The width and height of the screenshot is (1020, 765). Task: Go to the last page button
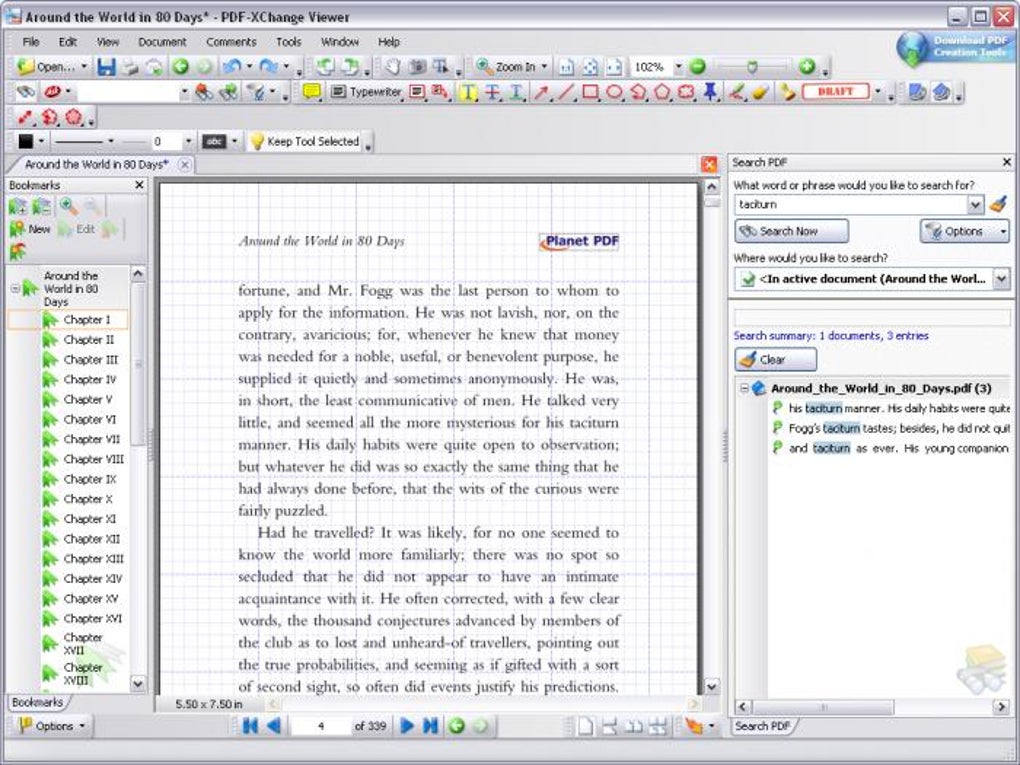tap(430, 726)
